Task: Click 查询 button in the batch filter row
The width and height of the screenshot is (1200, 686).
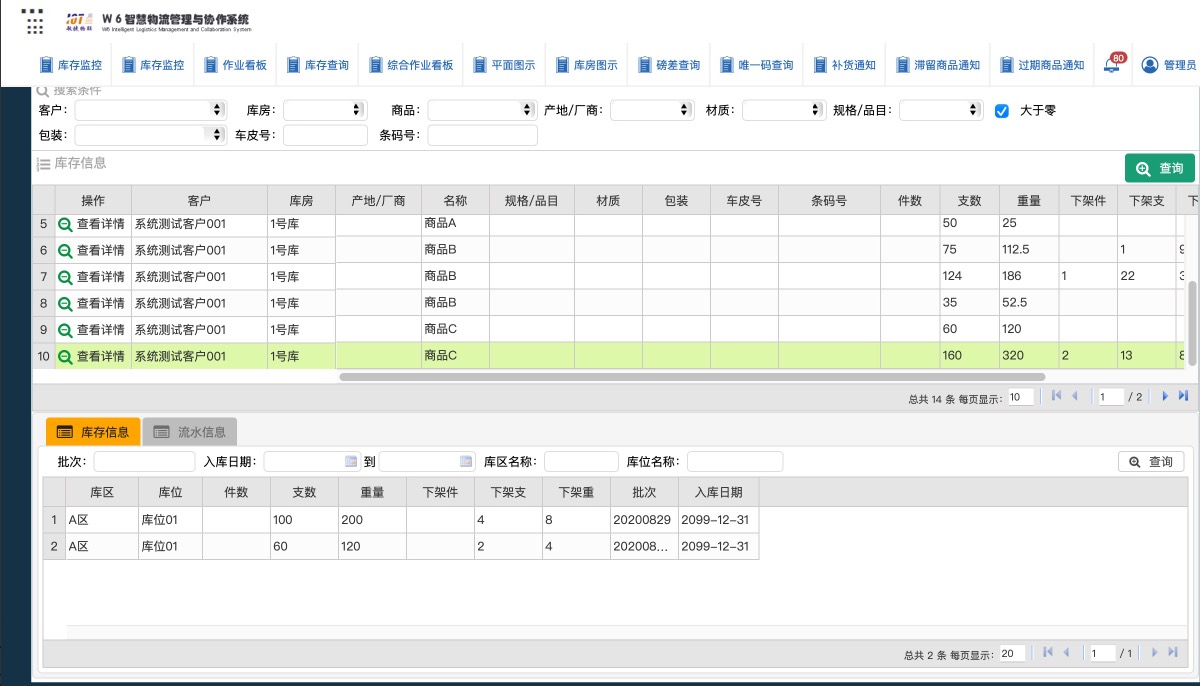Action: 1150,462
